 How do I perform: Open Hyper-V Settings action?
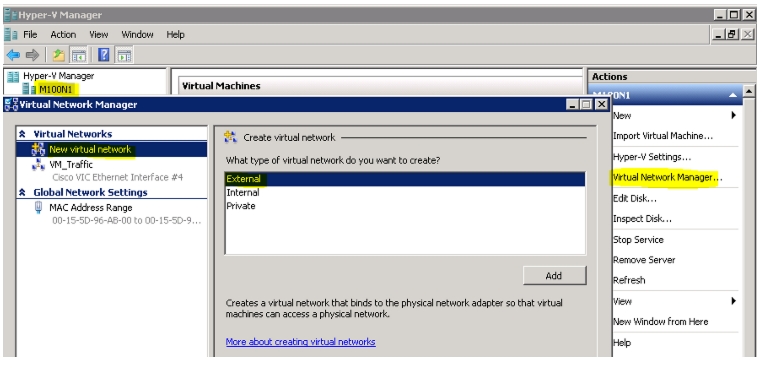[652, 157]
